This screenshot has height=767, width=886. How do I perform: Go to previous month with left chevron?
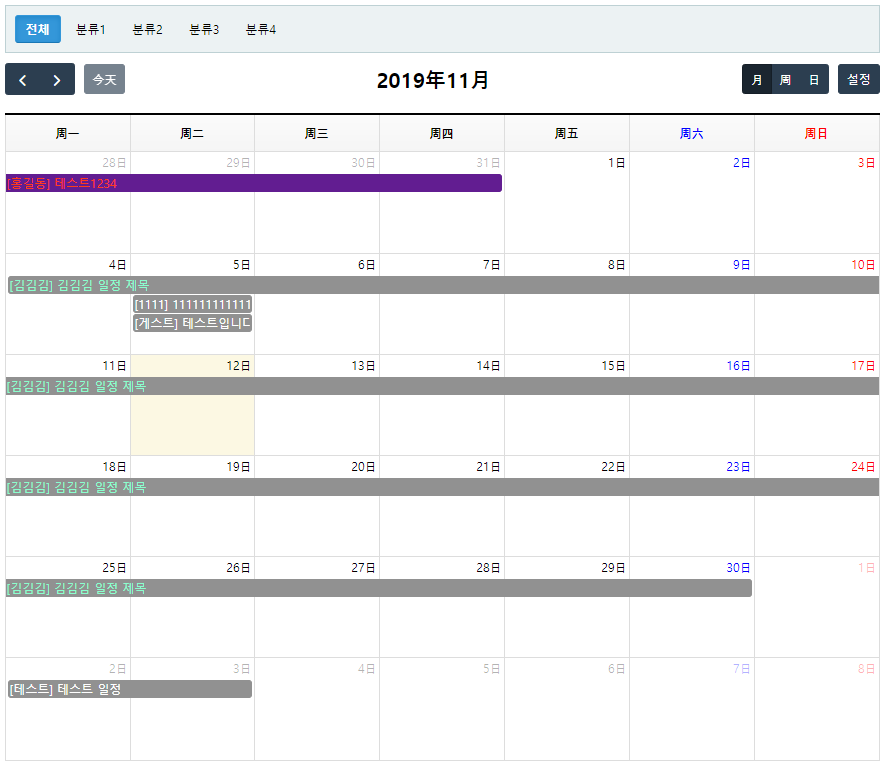coord(23,80)
